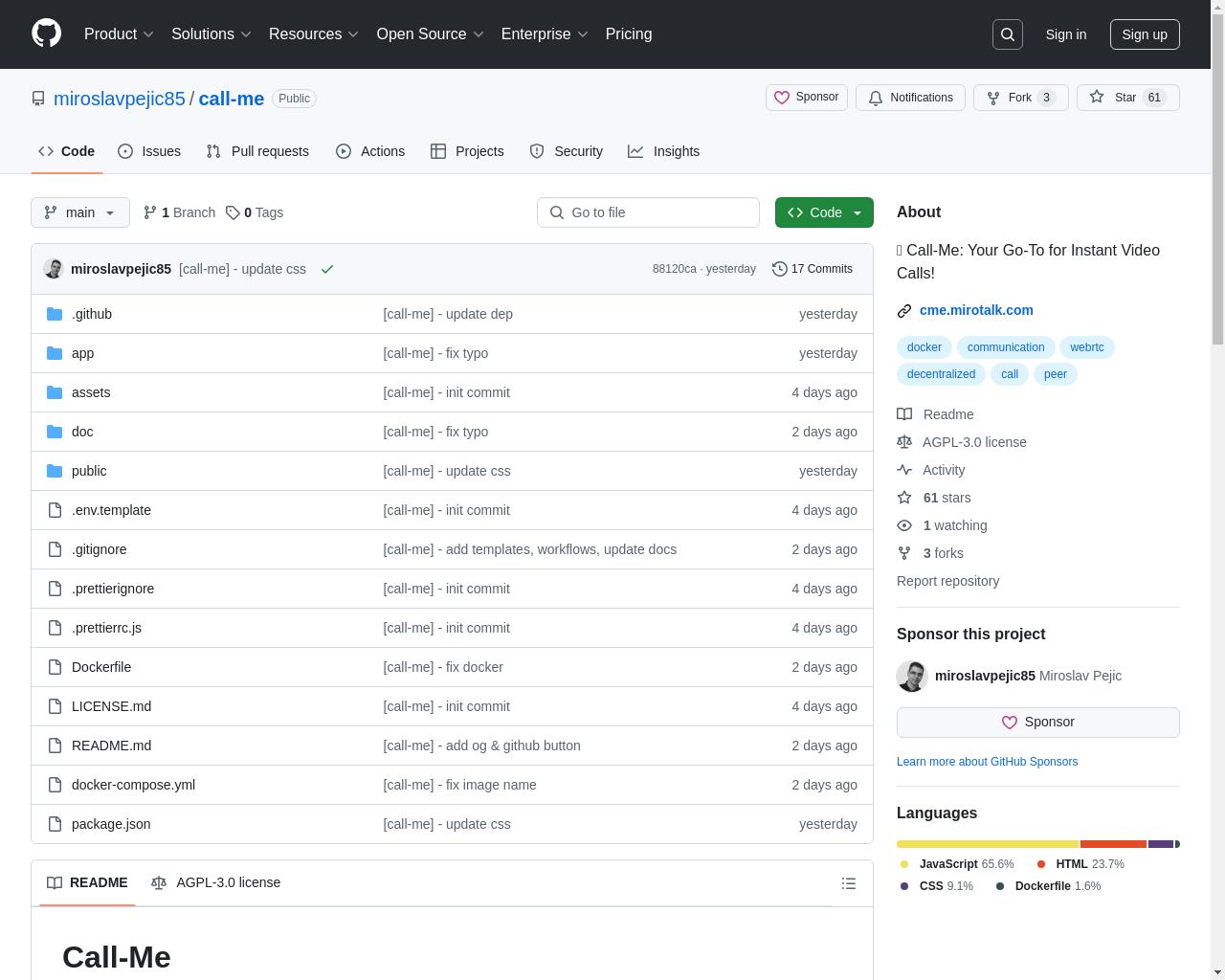Viewport: 1225px width, 980px height.
Task: Click the yellow JavaScript language bar segment
Action: (x=988, y=844)
